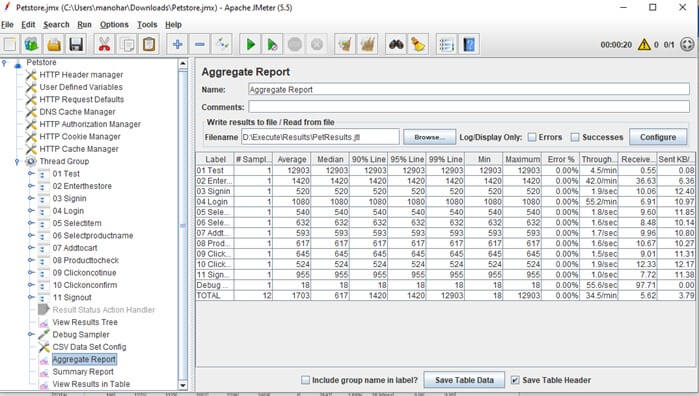This screenshot has height=396, width=699.
Task: Expand the Debug Sampler node
Action: tap(30, 334)
